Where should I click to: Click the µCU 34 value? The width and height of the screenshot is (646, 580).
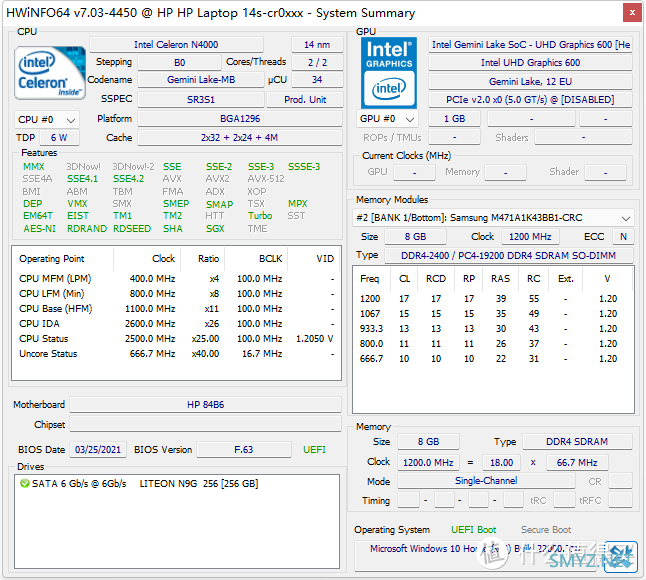[x=317, y=80]
